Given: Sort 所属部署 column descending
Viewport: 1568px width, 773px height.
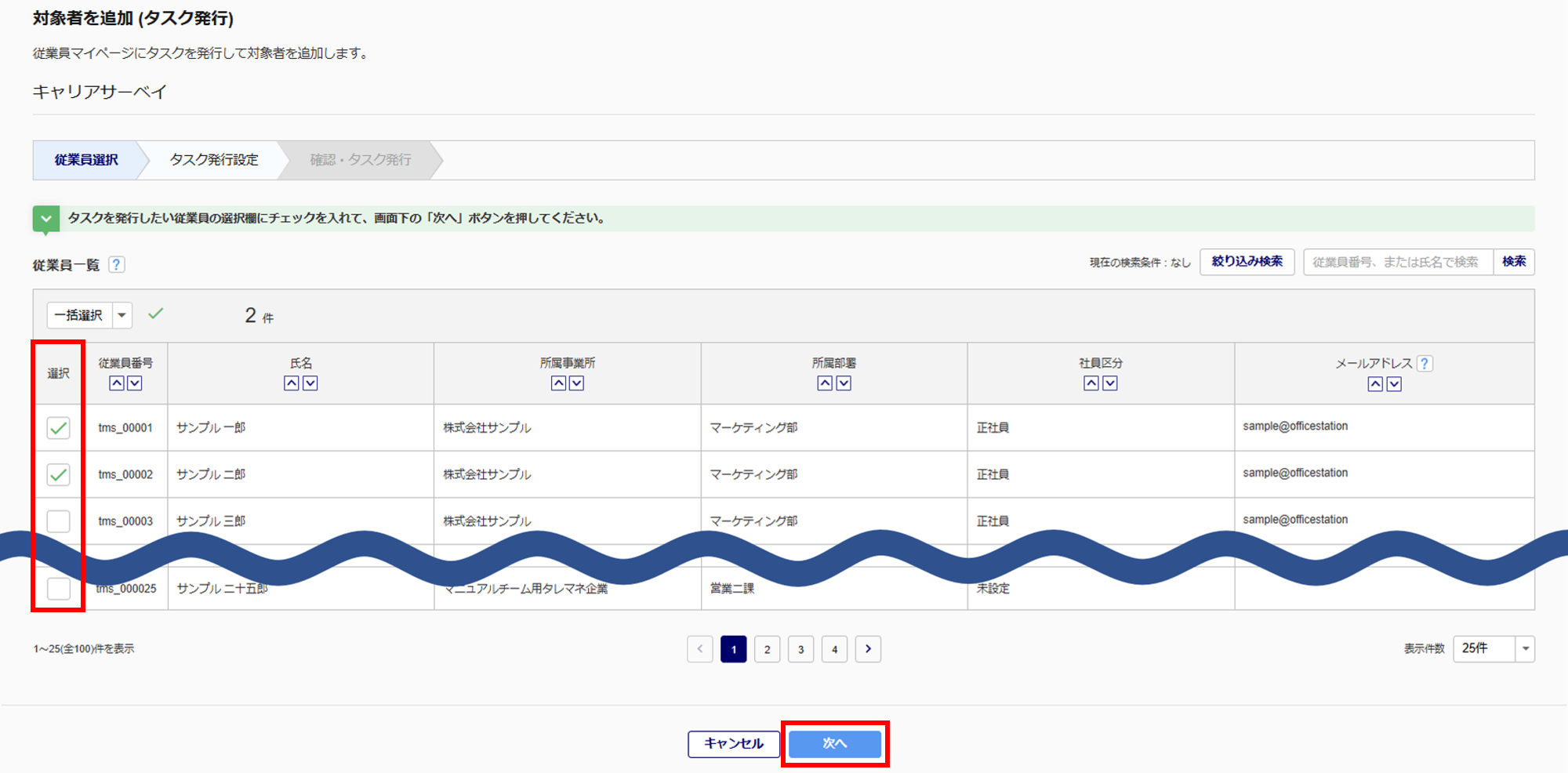Looking at the screenshot, I should pos(844,383).
